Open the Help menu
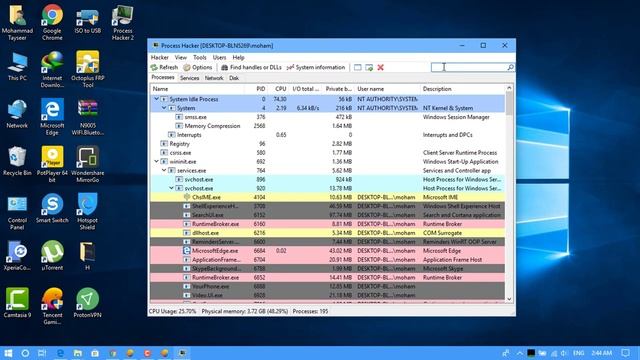The image size is (640, 360). pos(238,58)
